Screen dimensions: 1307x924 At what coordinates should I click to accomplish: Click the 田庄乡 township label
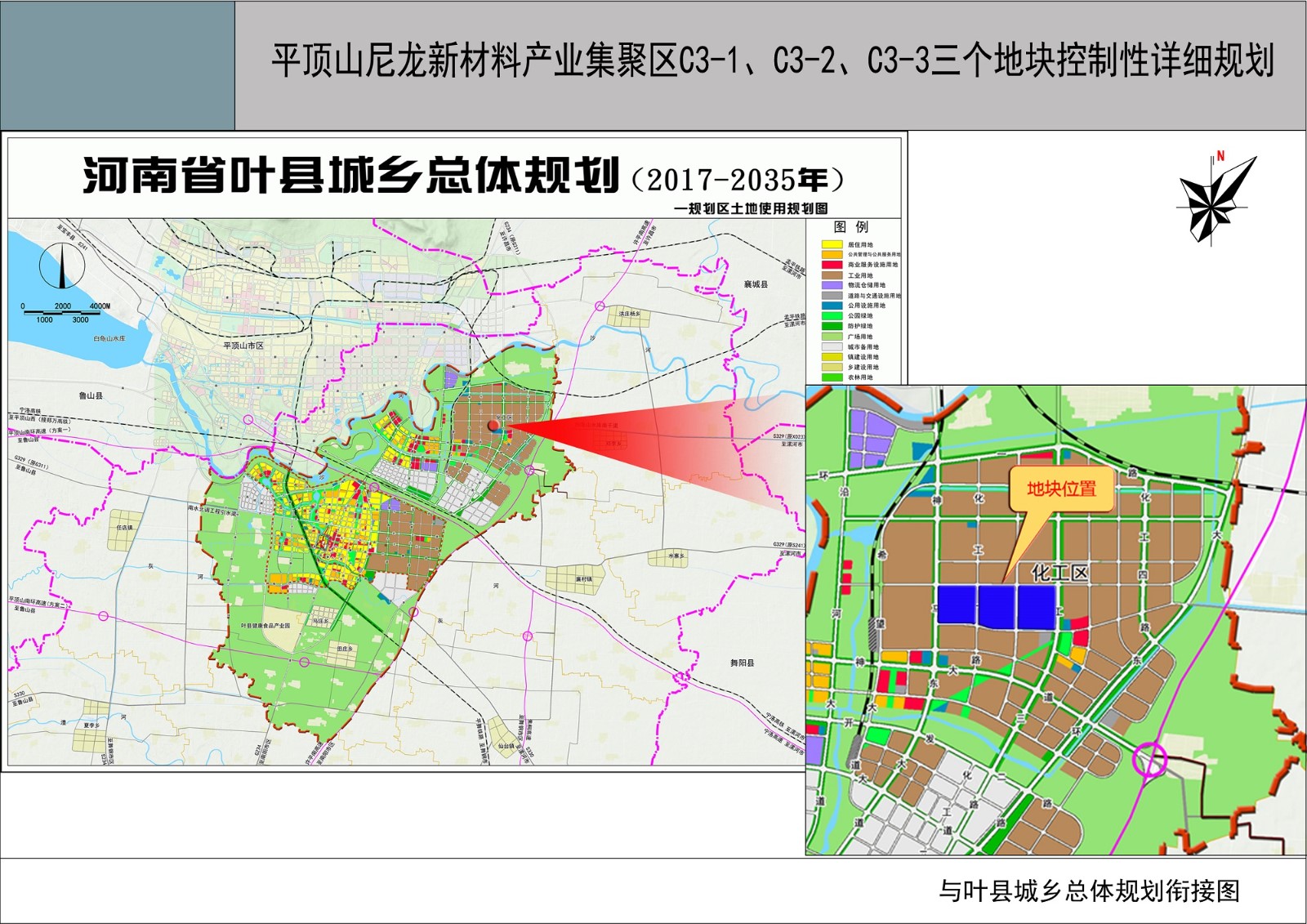click(x=346, y=649)
